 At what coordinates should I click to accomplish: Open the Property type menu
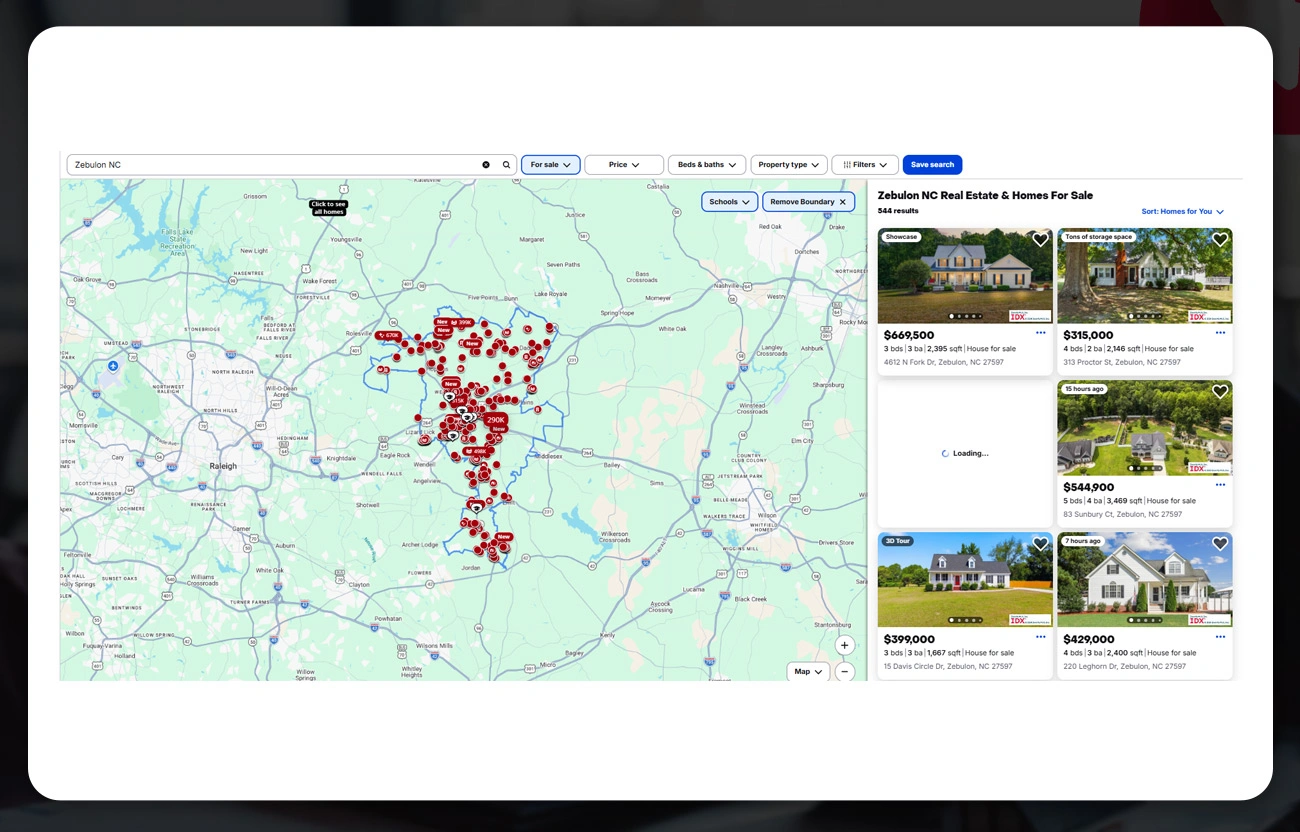789,165
